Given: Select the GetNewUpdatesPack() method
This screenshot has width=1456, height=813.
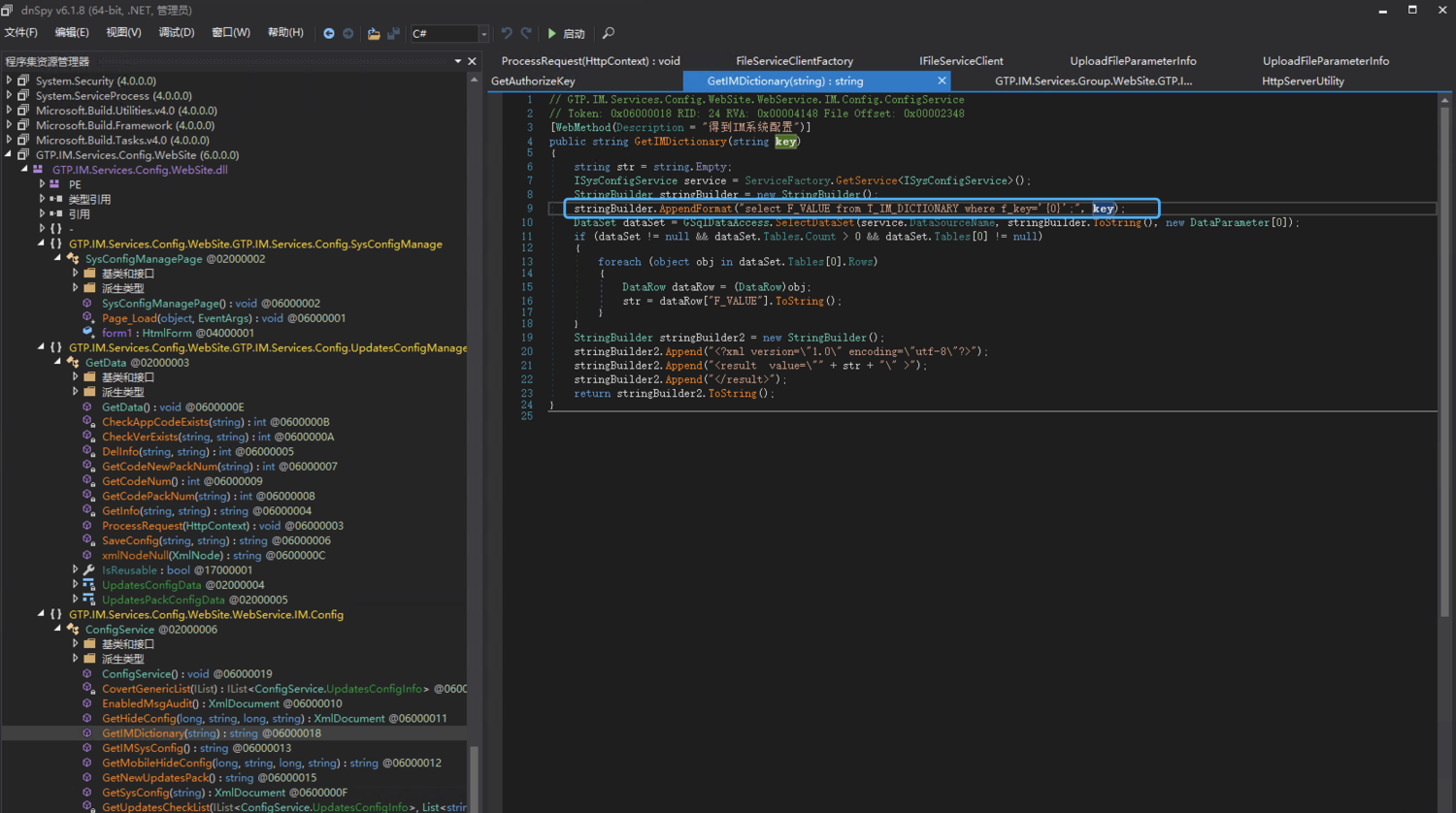Looking at the screenshot, I should pos(210,778).
